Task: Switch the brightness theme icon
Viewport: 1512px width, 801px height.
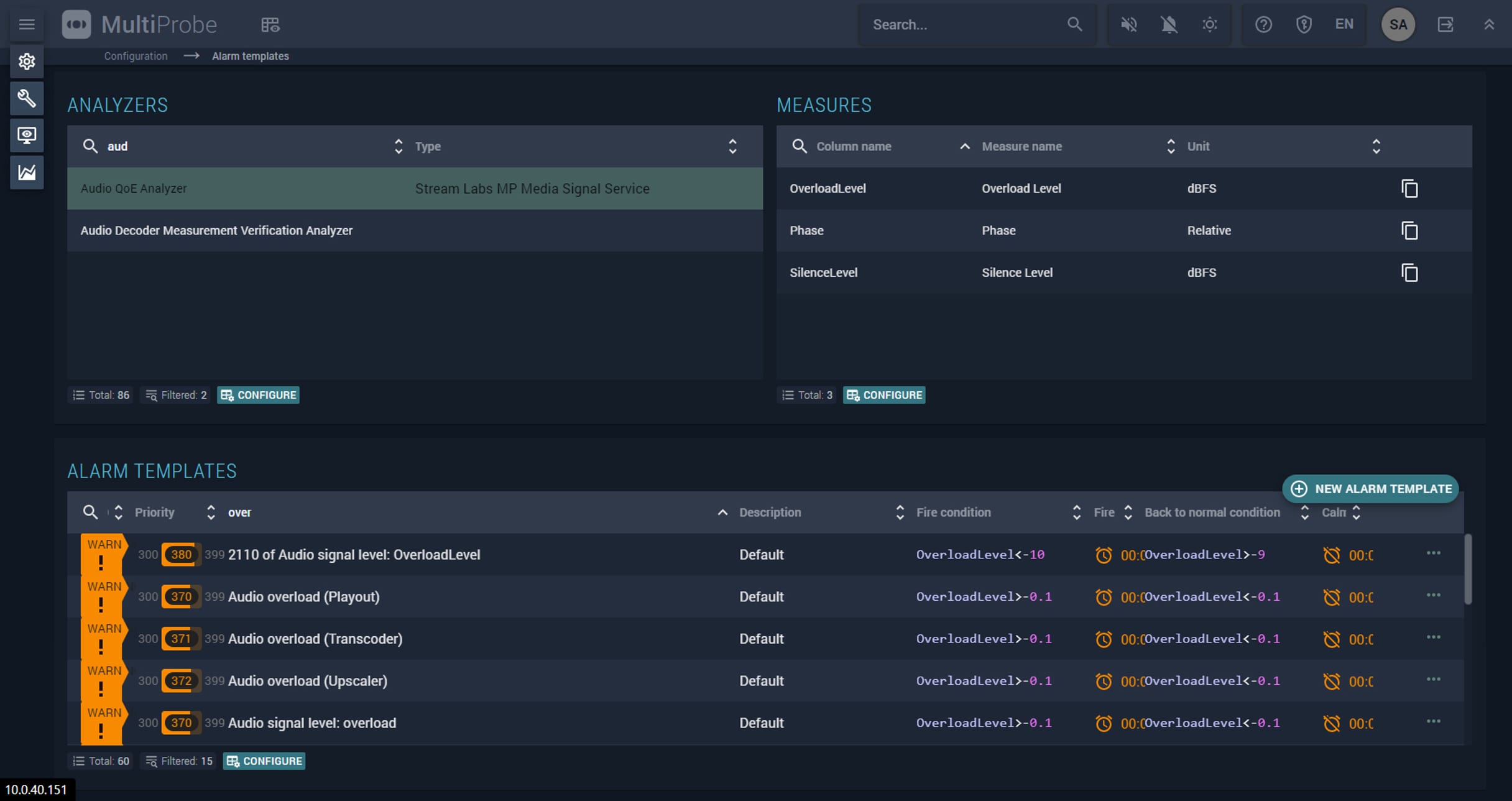Action: tap(1210, 24)
